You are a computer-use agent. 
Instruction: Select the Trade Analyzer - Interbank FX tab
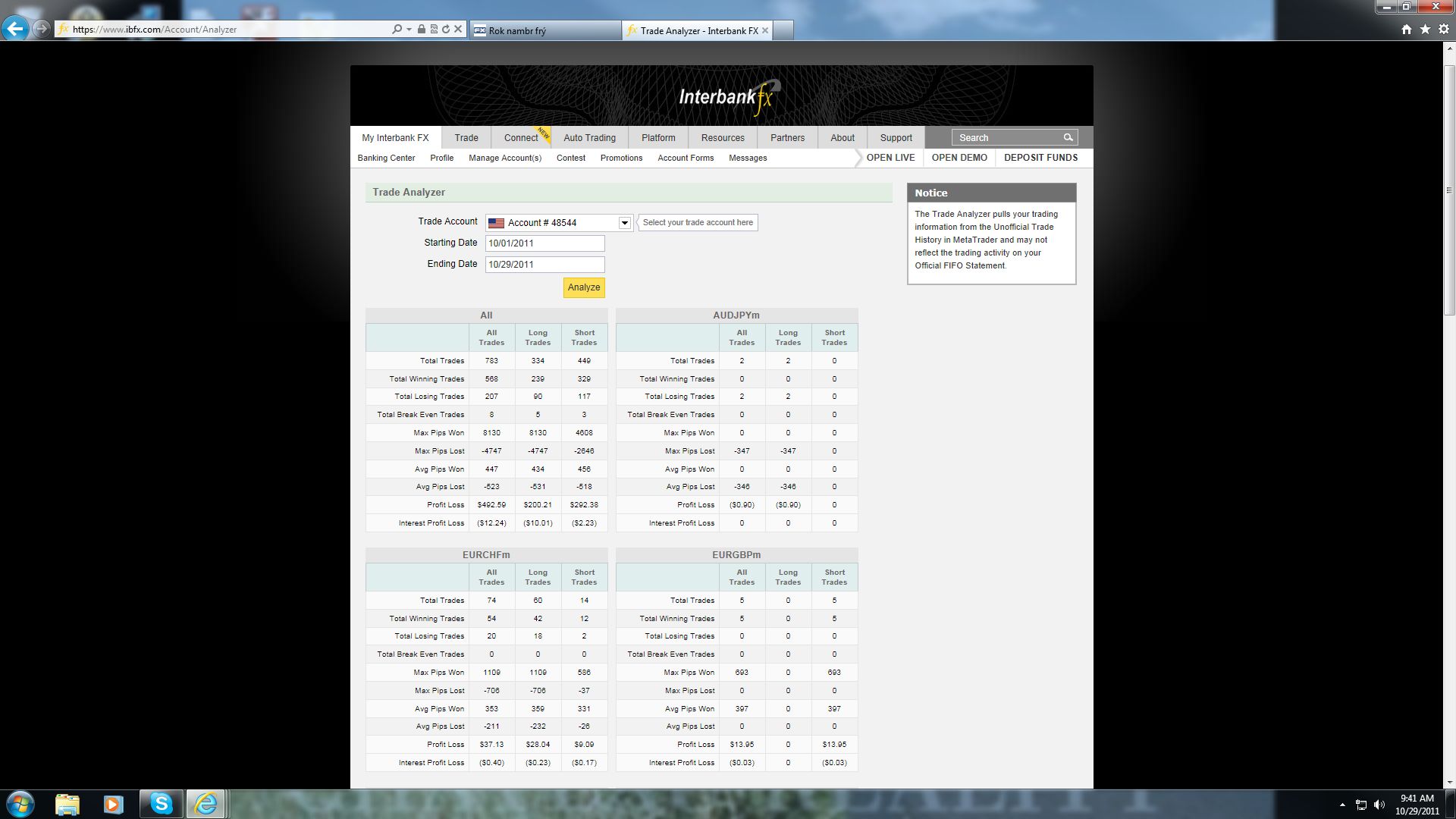(698, 30)
